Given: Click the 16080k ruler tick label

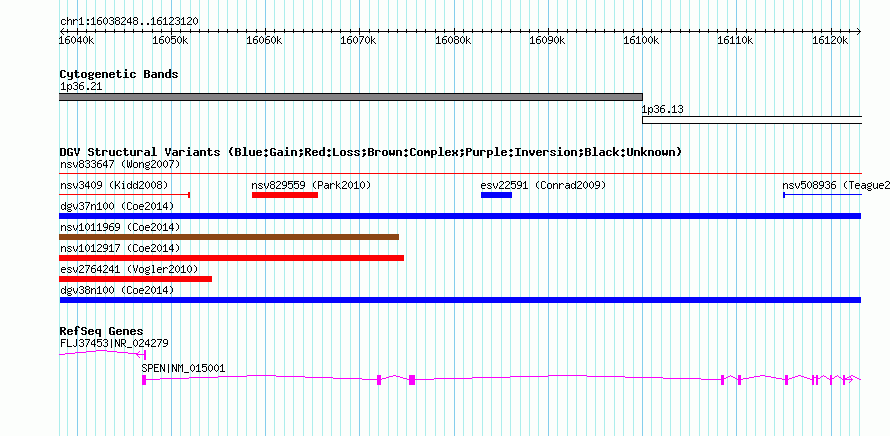Looking at the screenshot, I should 454,41.
